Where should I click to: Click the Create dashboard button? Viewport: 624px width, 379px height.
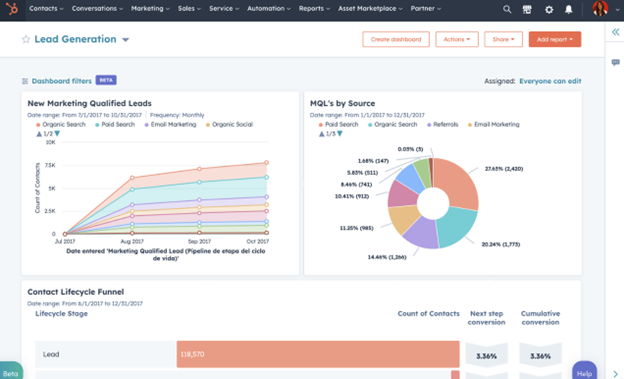[396, 39]
